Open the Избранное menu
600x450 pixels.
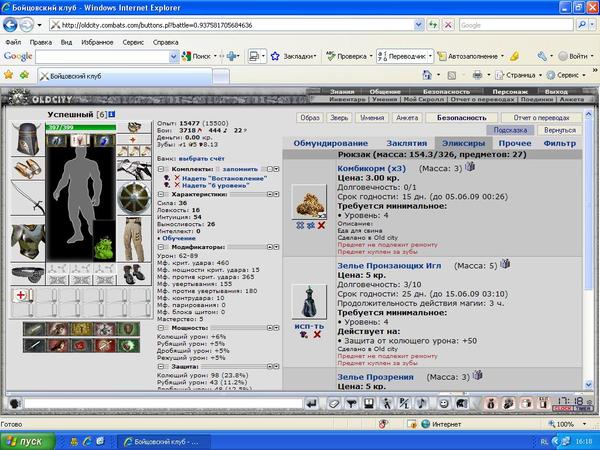point(97,42)
